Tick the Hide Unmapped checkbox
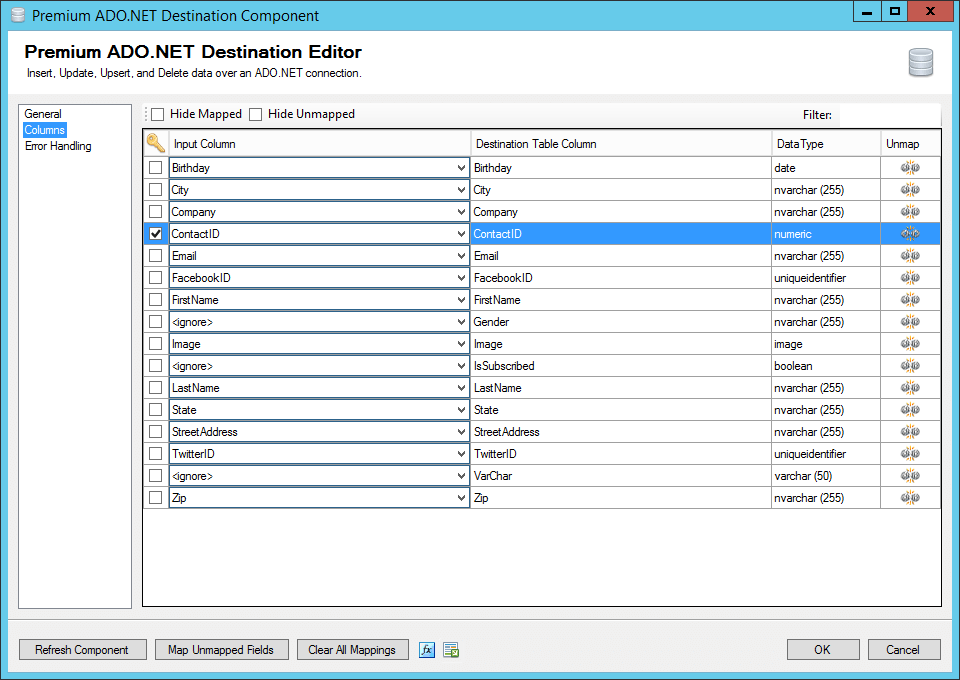The height and width of the screenshot is (680, 960). tap(256, 114)
